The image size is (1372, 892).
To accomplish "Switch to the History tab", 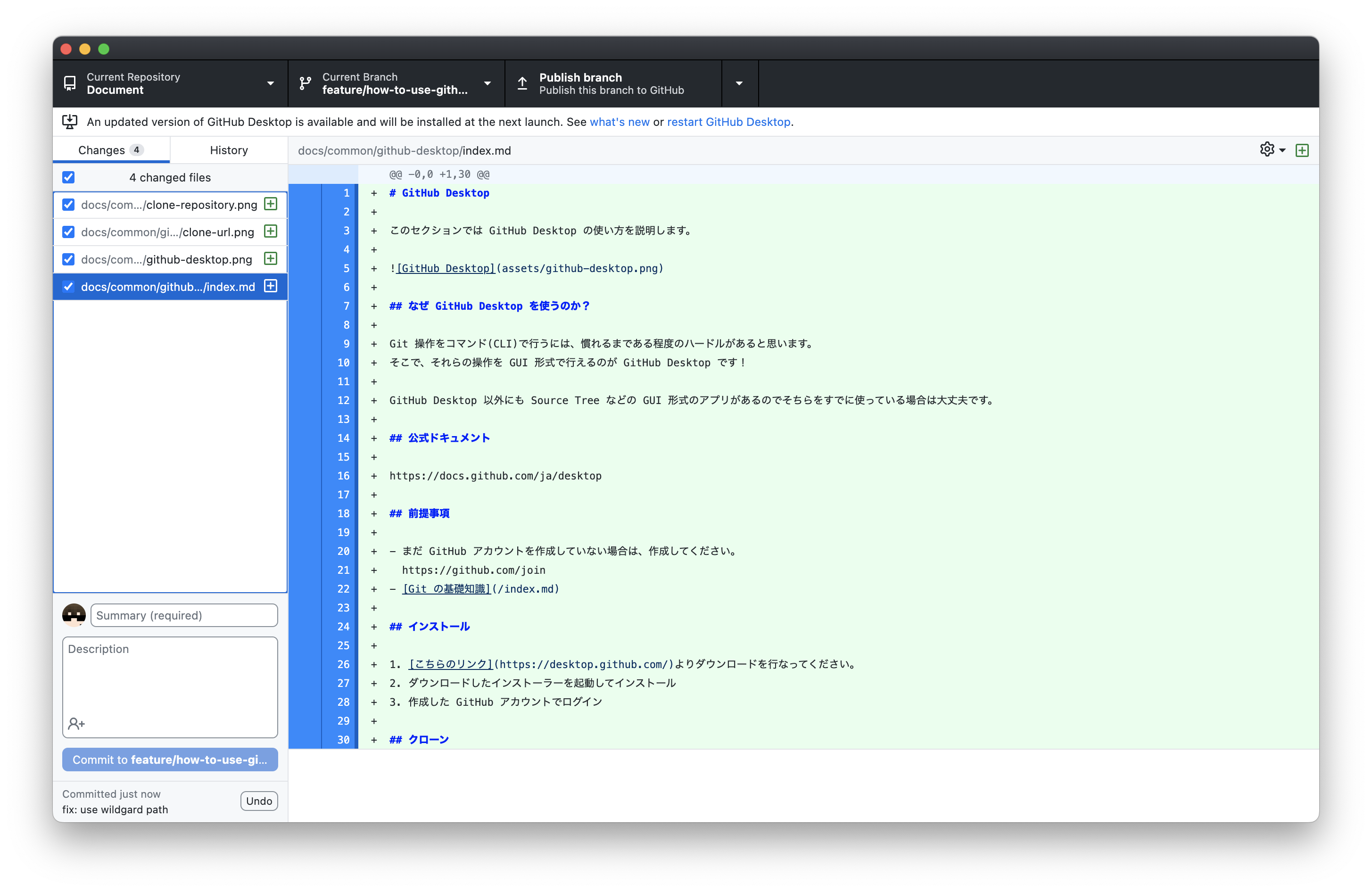I will point(229,150).
